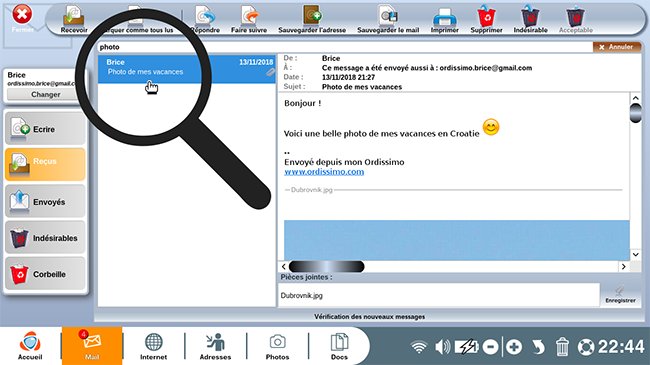Screen dimensions: 650x365
Task: Mark message as Indésirable
Action: point(530,19)
